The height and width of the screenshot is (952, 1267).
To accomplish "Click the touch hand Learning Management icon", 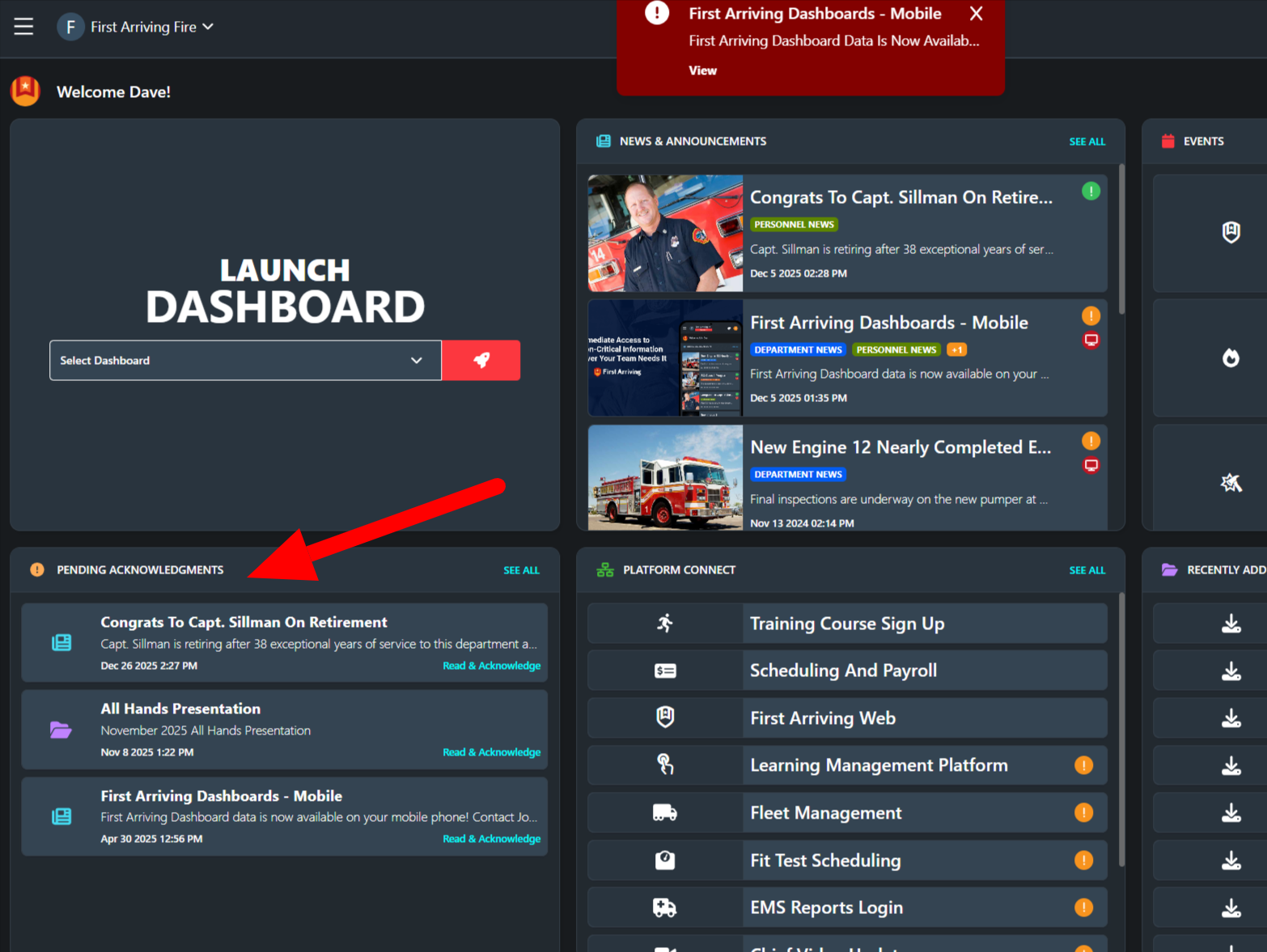I will pyautogui.click(x=665, y=764).
